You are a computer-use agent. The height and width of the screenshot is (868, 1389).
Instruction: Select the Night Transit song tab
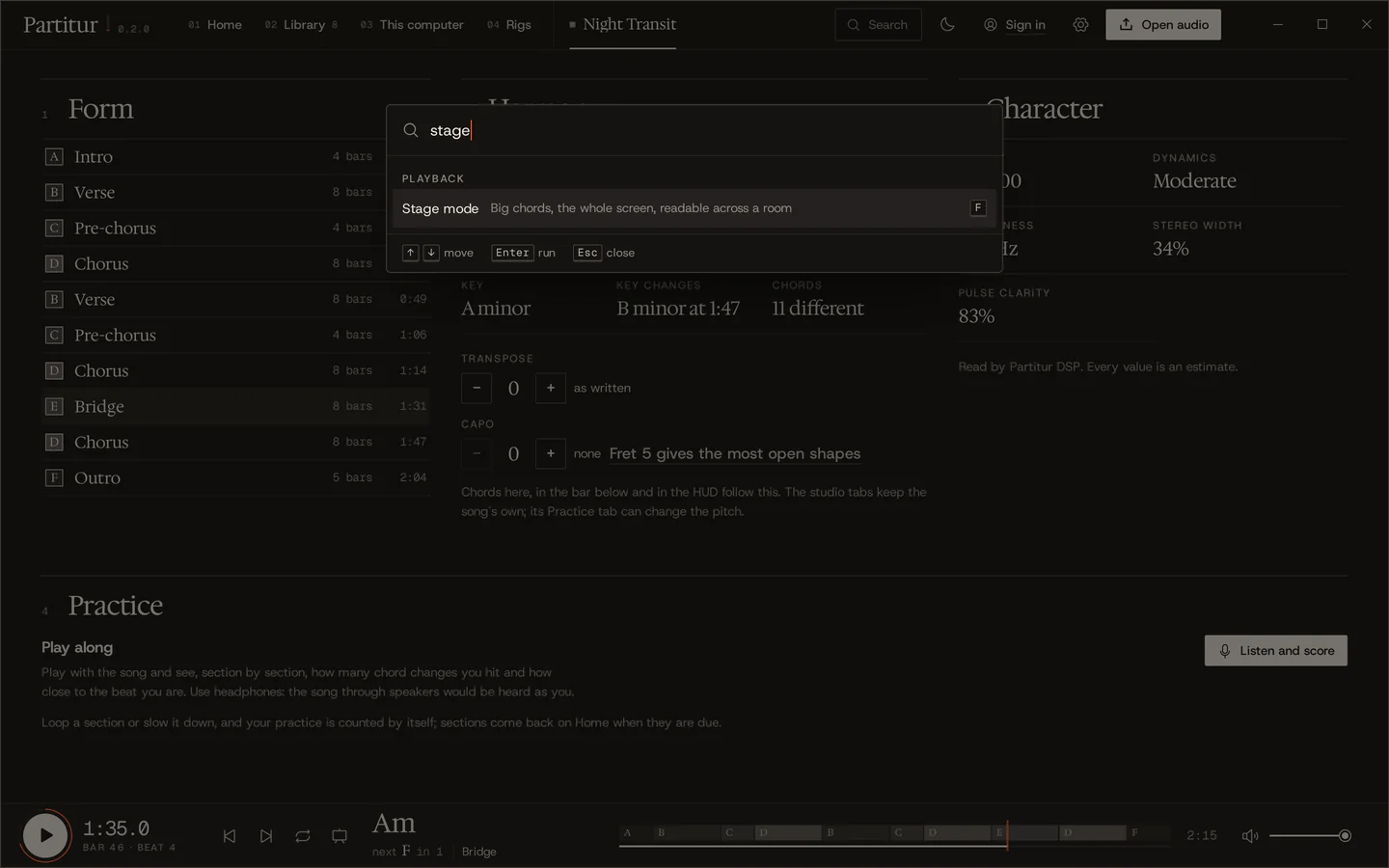pyautogui.click(x=622, y=25)
